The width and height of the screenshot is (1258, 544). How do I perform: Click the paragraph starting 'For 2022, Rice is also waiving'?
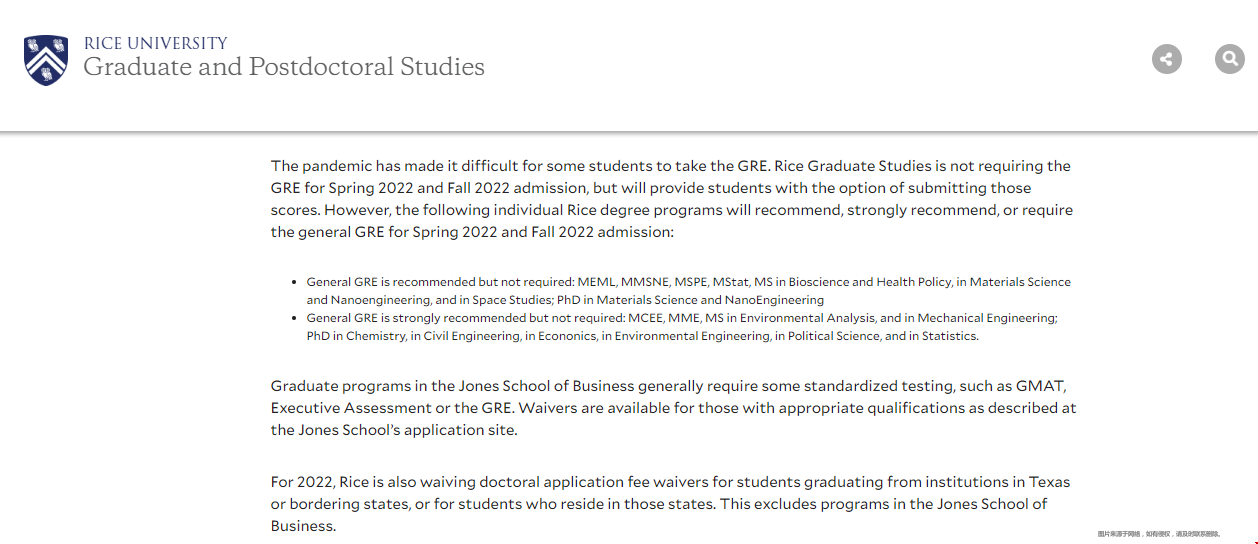670,504
